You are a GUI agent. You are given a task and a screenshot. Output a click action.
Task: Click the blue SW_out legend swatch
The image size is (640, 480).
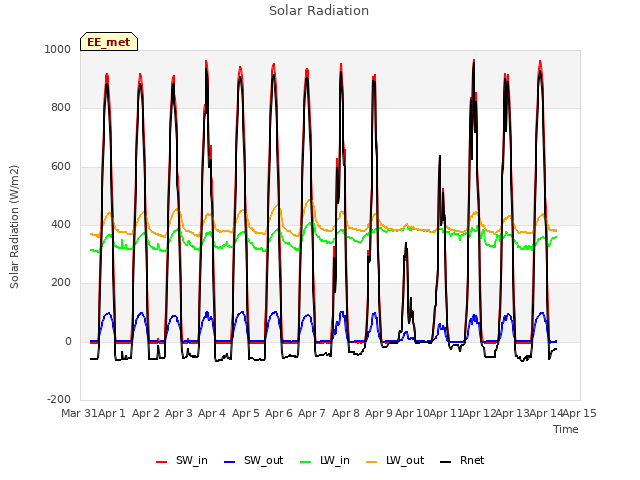click(x=230, y=462)
